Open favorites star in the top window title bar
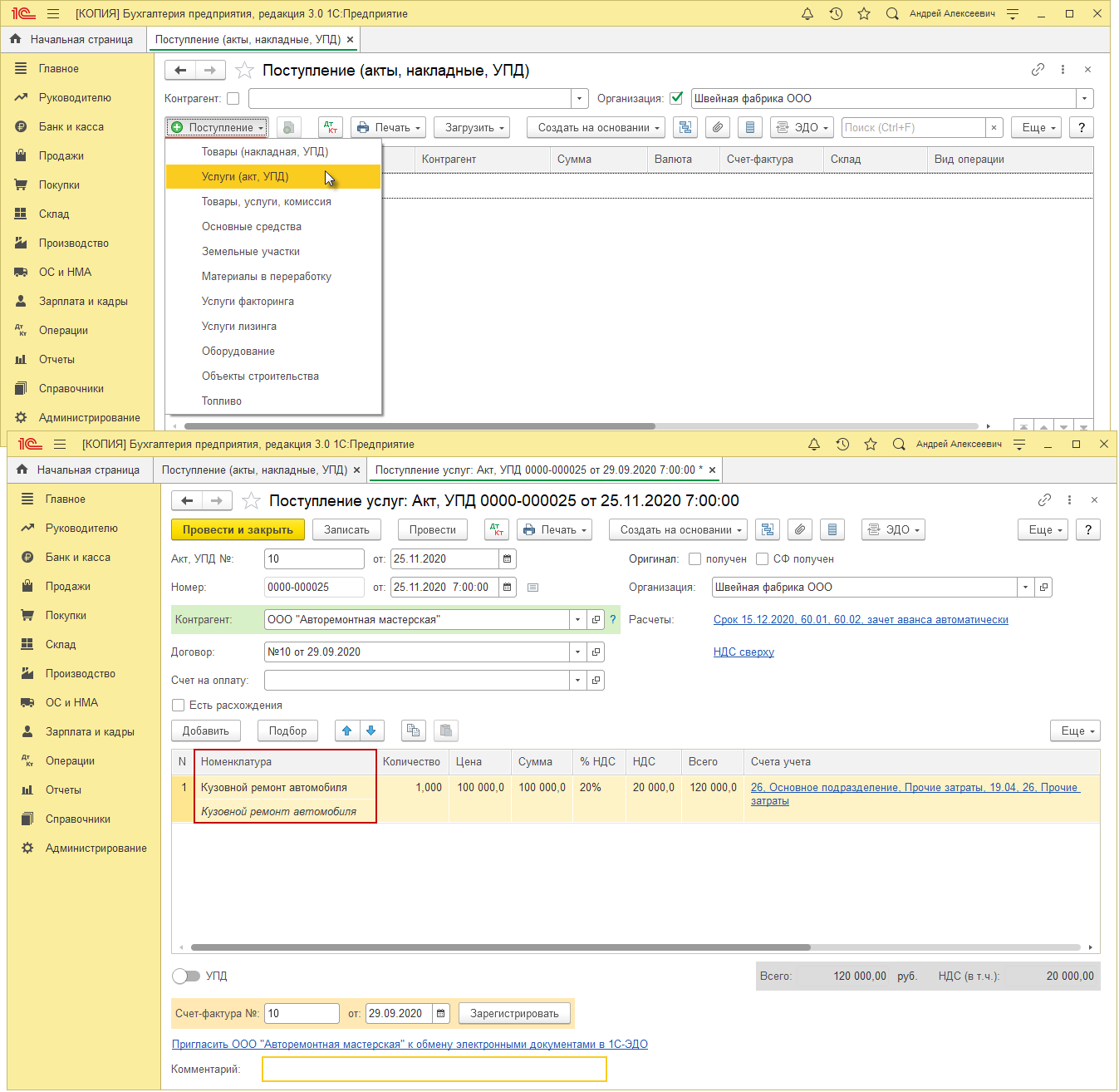The height and width of the screenshot is (1092, 1119). (x=864, y=13)
